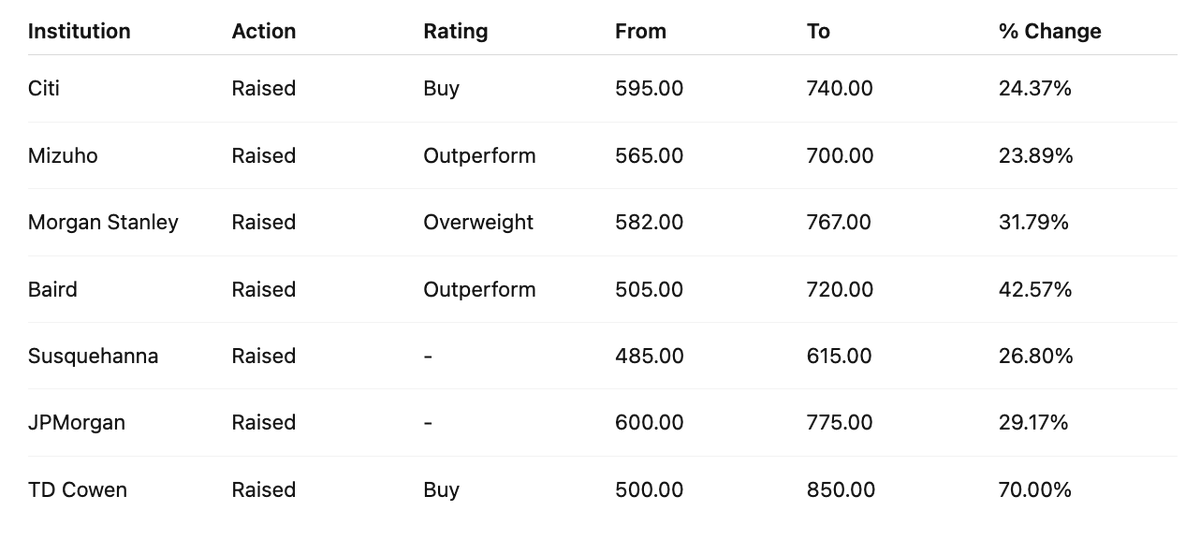This screenshot has width=1200, height=554.
Task: Select the Susquehanna institution cell
Action: point(93,356)
